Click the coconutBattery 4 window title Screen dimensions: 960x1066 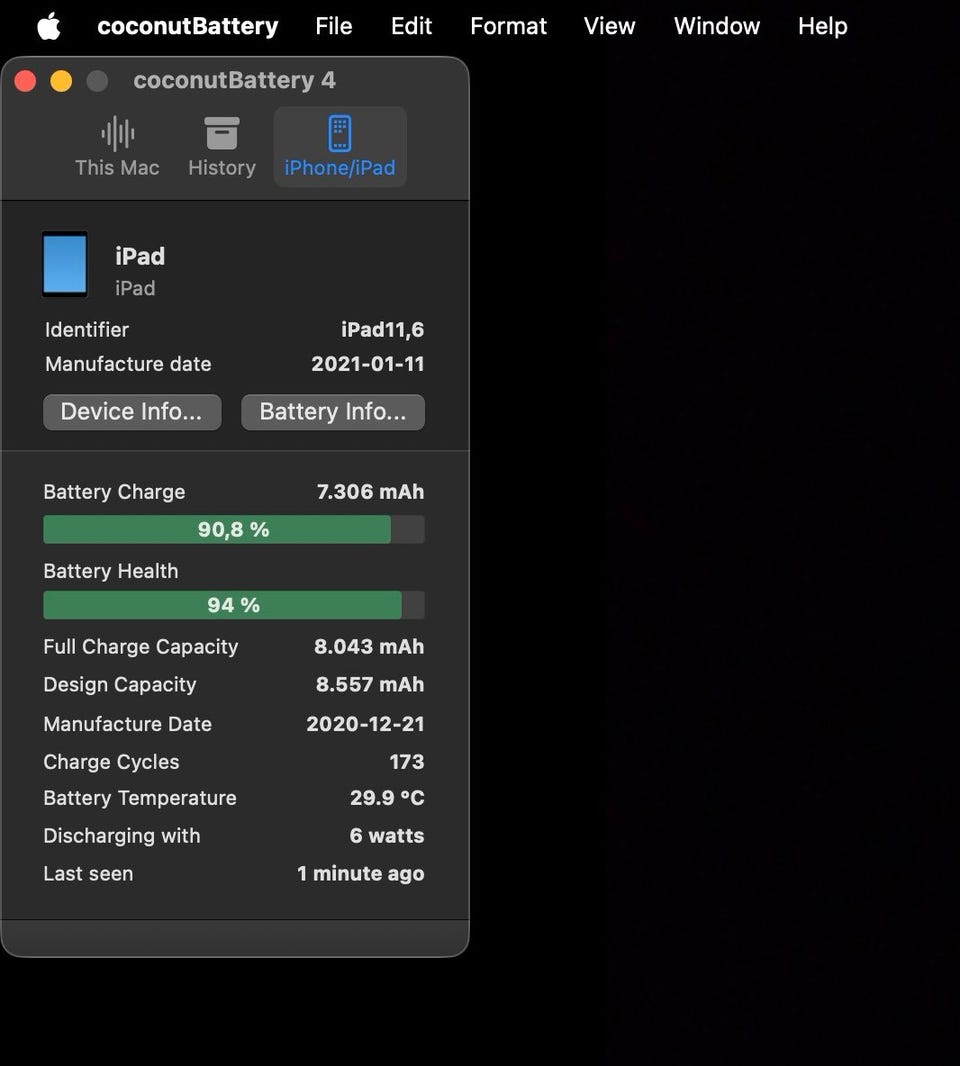pos(235,80)
